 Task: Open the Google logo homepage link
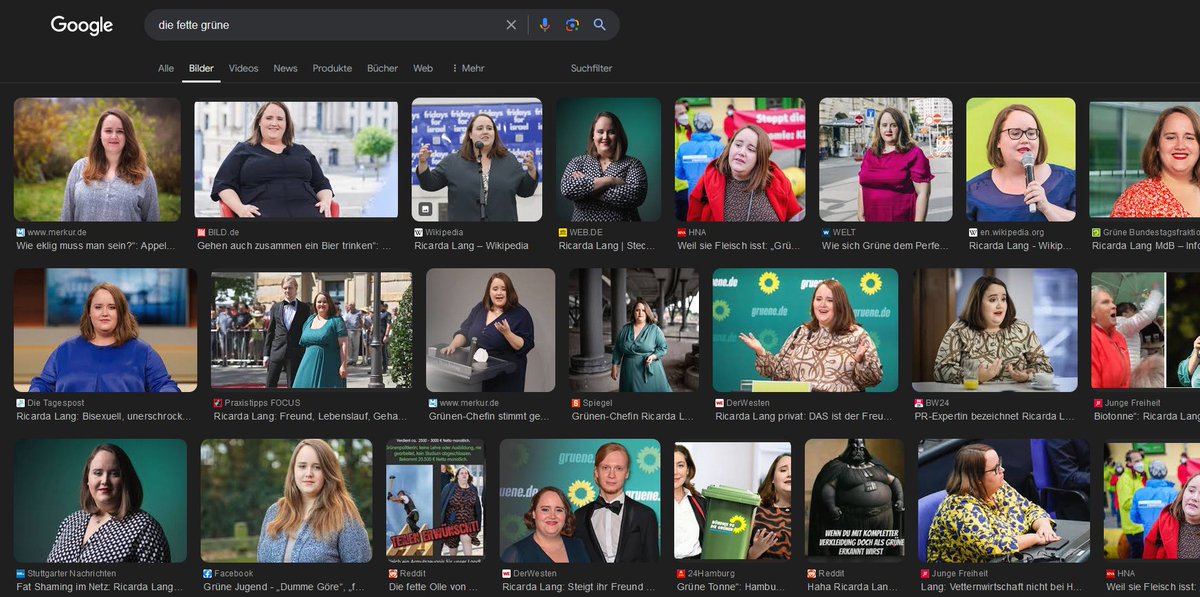click(x=82, y=26)
